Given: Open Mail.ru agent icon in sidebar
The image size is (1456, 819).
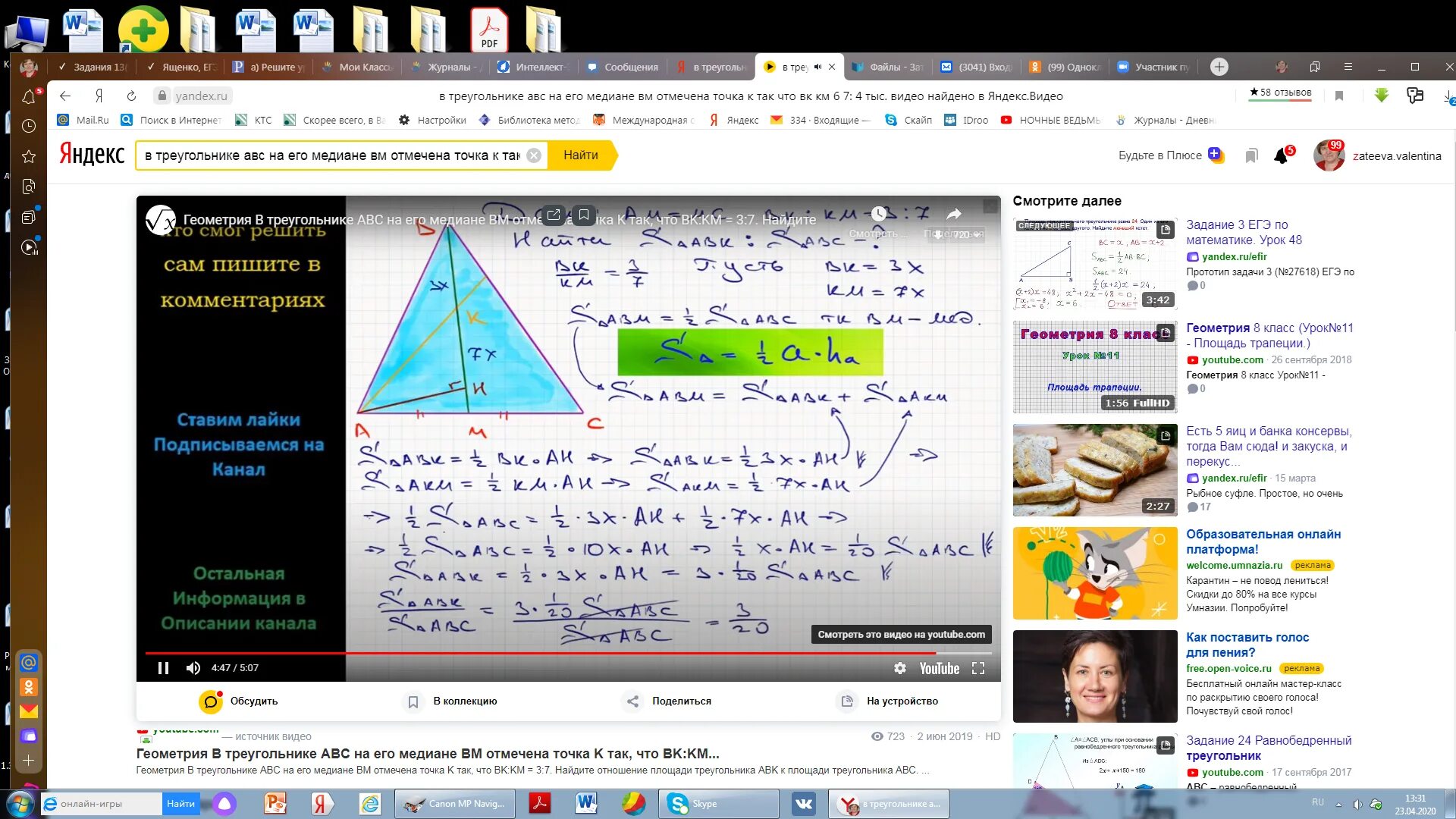Looking at the screenshot, I should 29,662.
